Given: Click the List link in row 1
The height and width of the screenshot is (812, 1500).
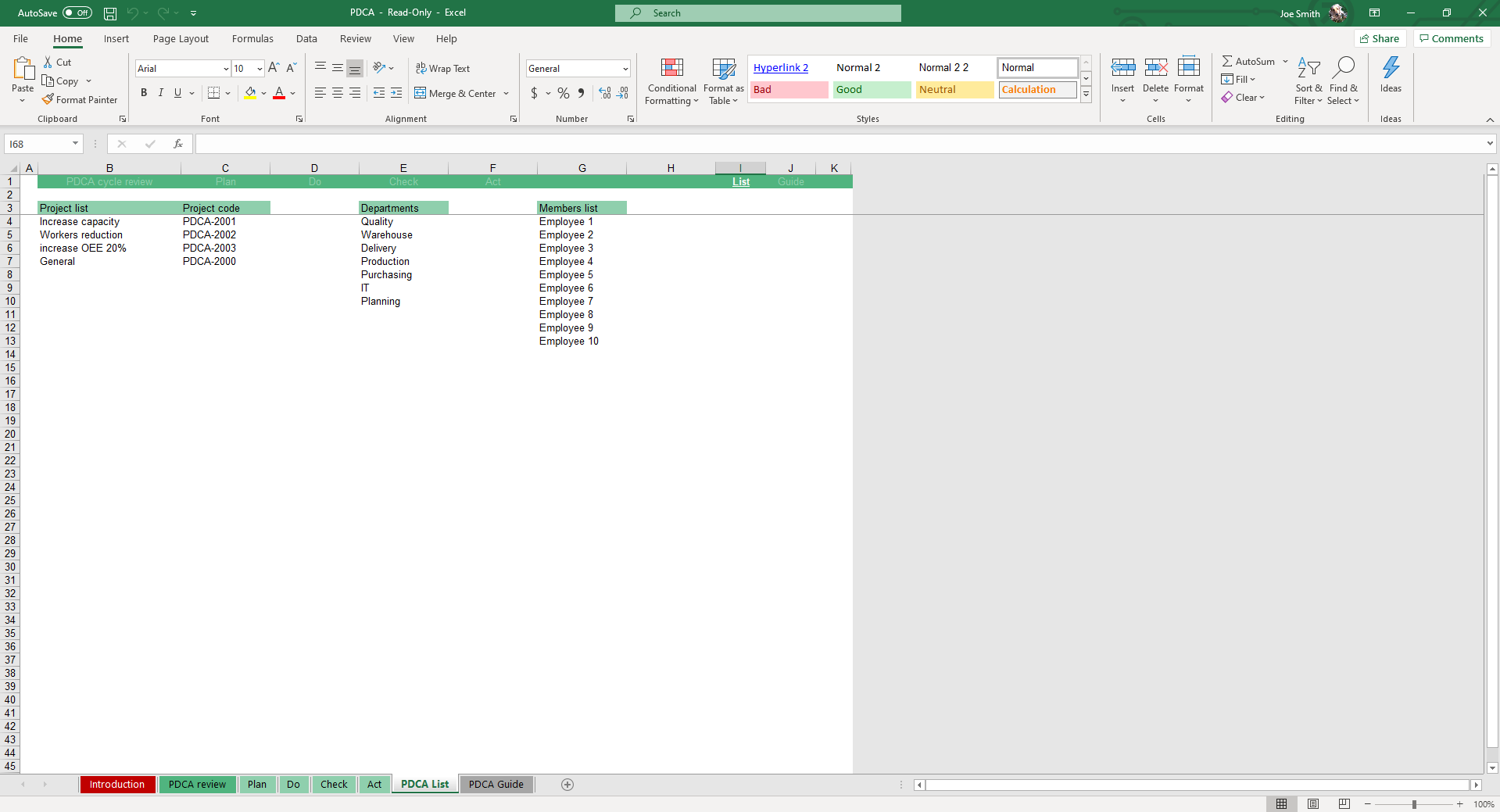Looking at the screenshot, I should coord(741,182).
